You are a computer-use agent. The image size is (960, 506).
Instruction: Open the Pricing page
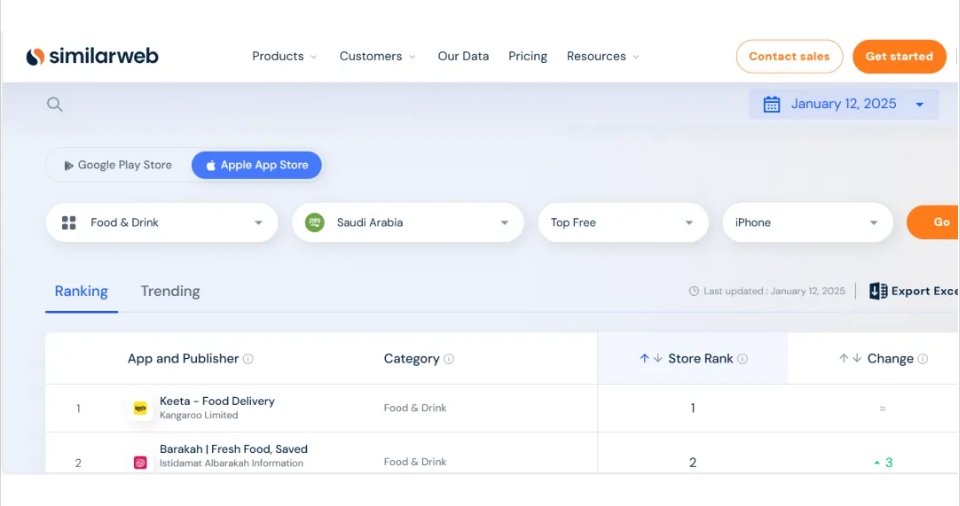(x=528, y=56)
